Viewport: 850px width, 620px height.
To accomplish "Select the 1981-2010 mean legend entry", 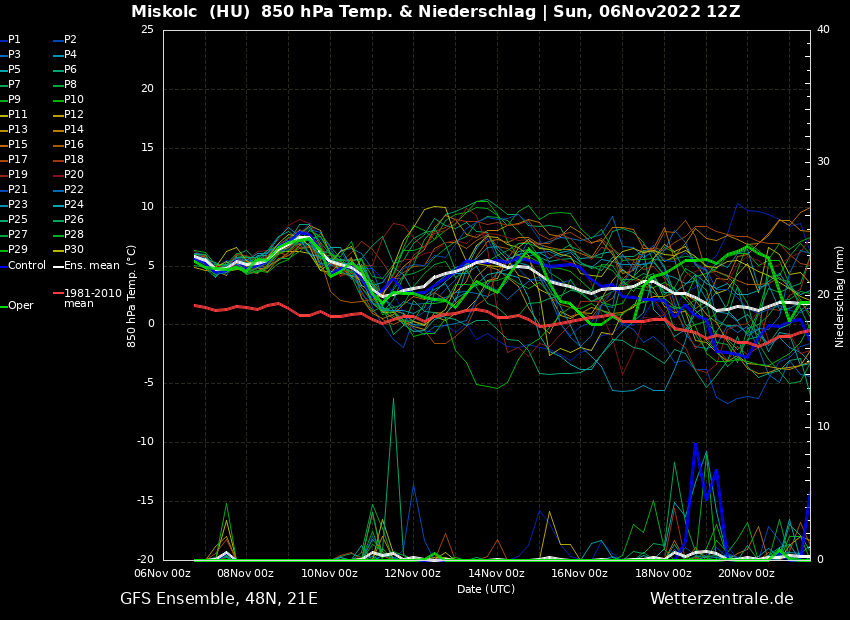I will pyautogui.click(x=92, y=298).
